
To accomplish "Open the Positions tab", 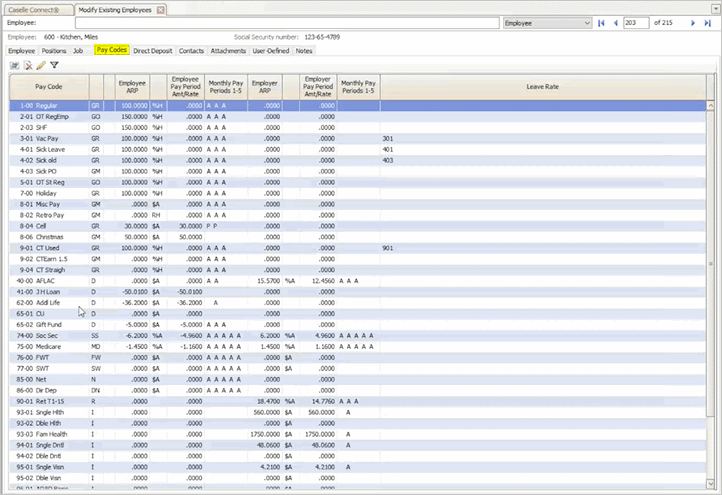I will (x=54, y=49).
